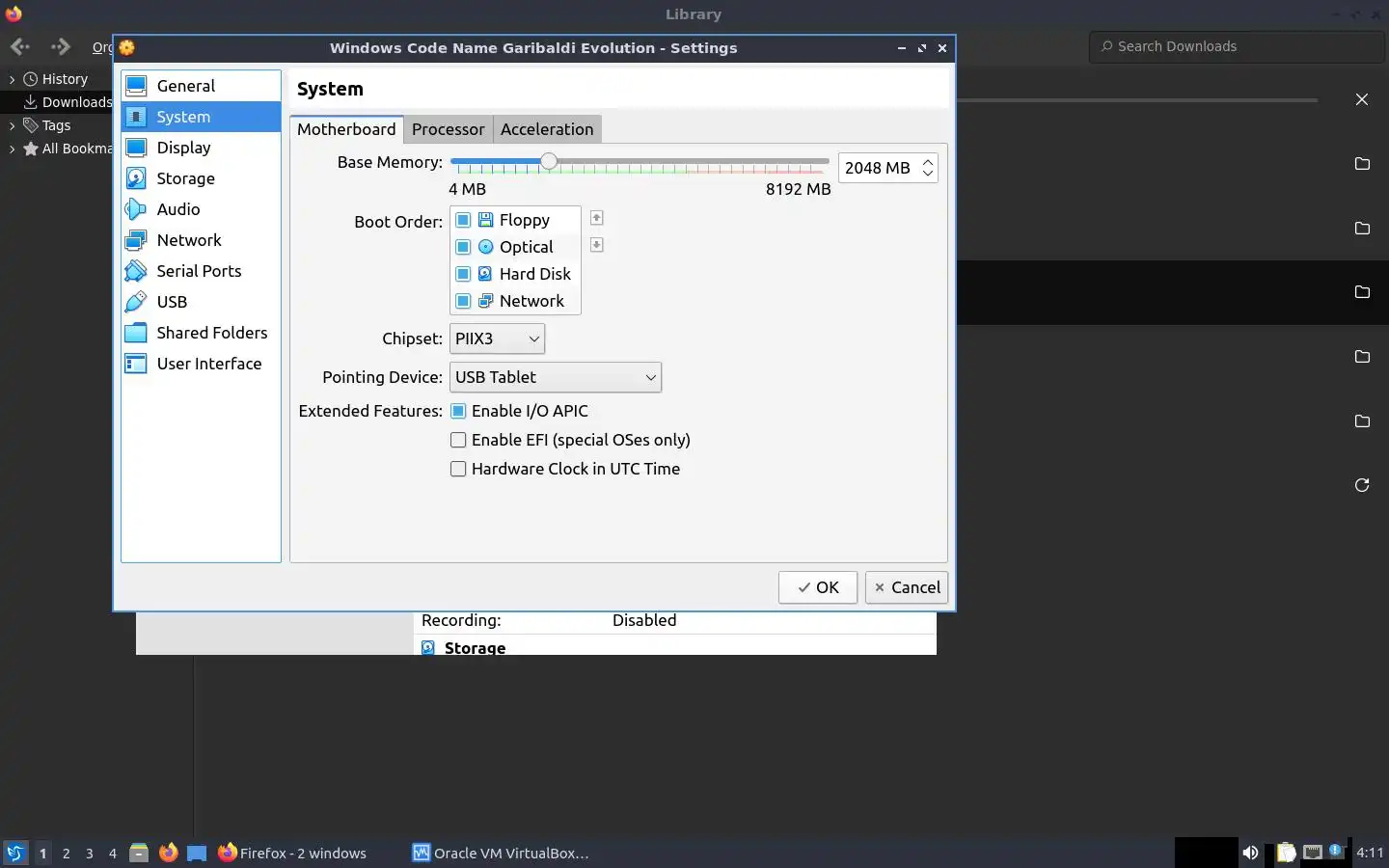
Task: Switch to the Motherboard tab
Action: click(346, 129)
